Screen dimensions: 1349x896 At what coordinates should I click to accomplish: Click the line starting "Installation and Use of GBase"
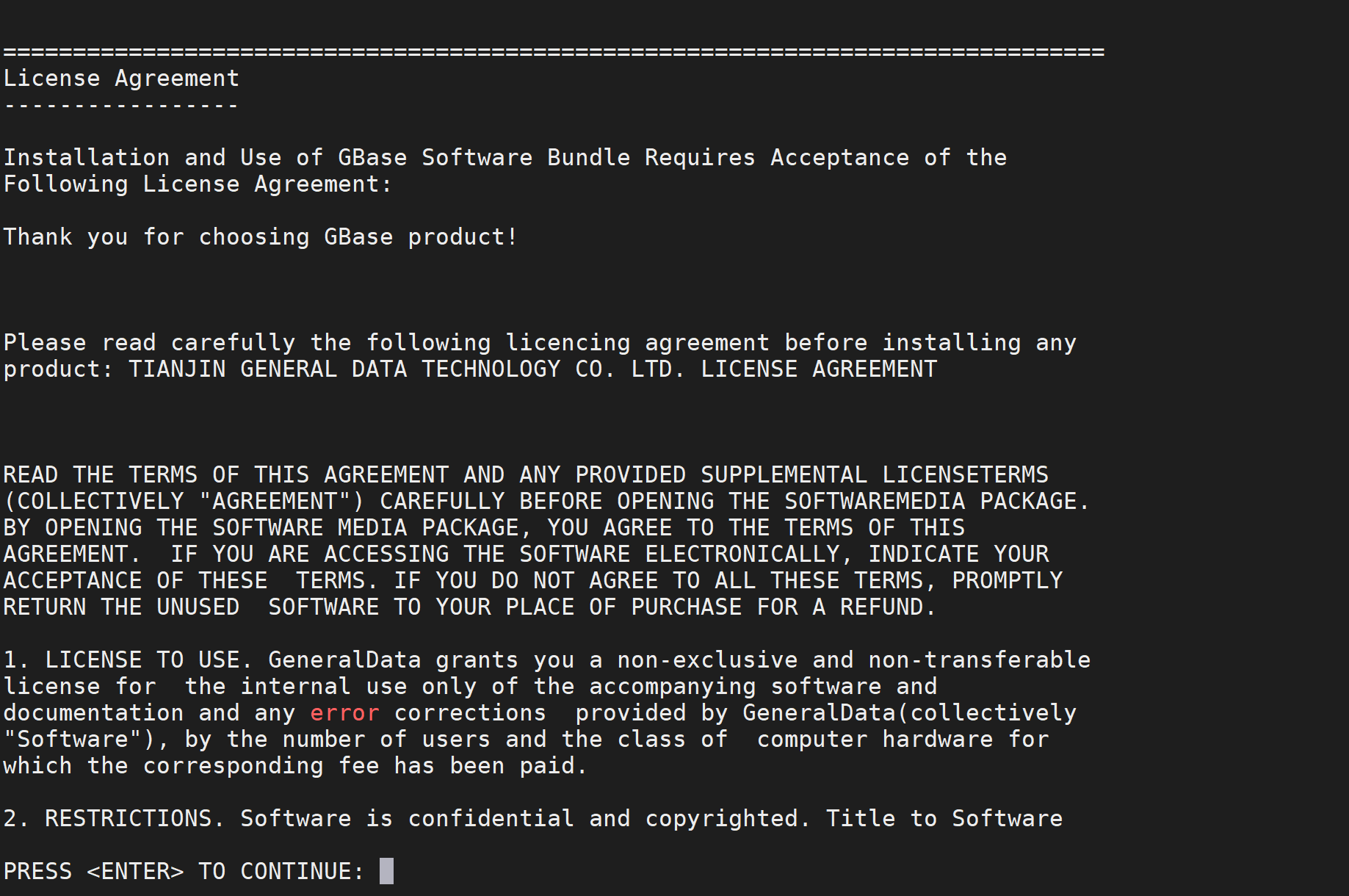click(x=505, y=158)
